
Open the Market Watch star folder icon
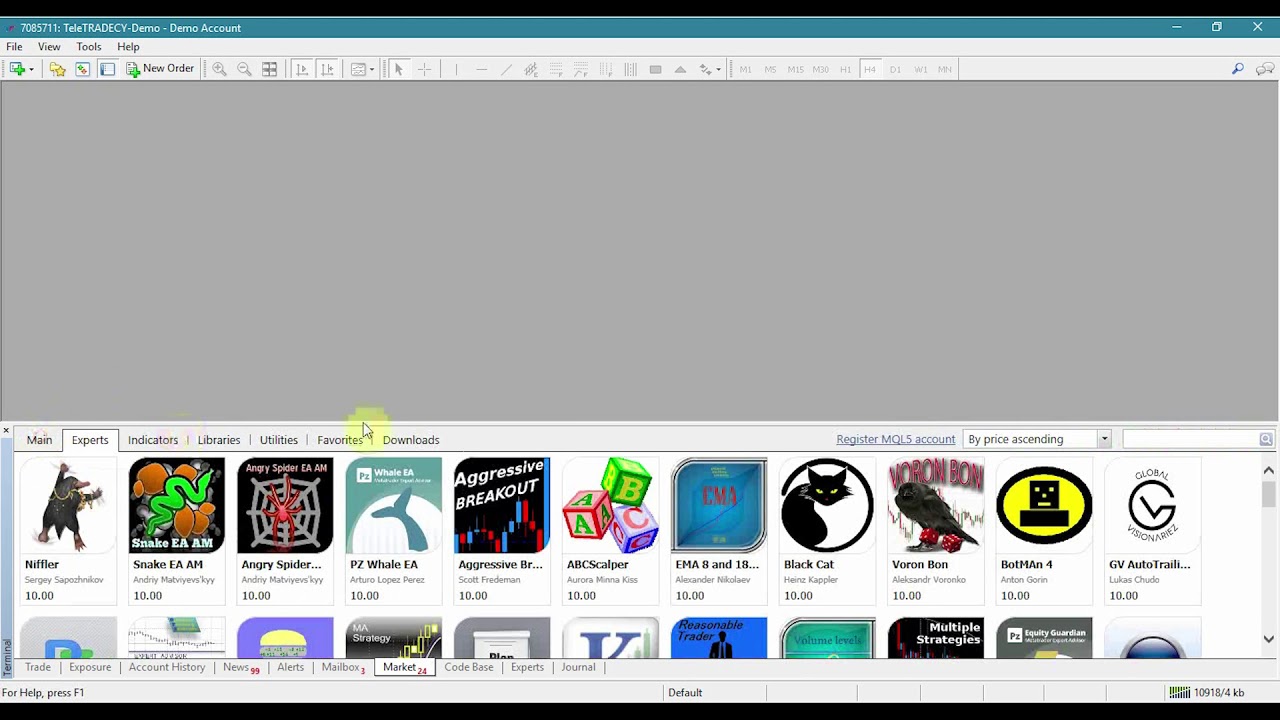(x=58, y=69)
